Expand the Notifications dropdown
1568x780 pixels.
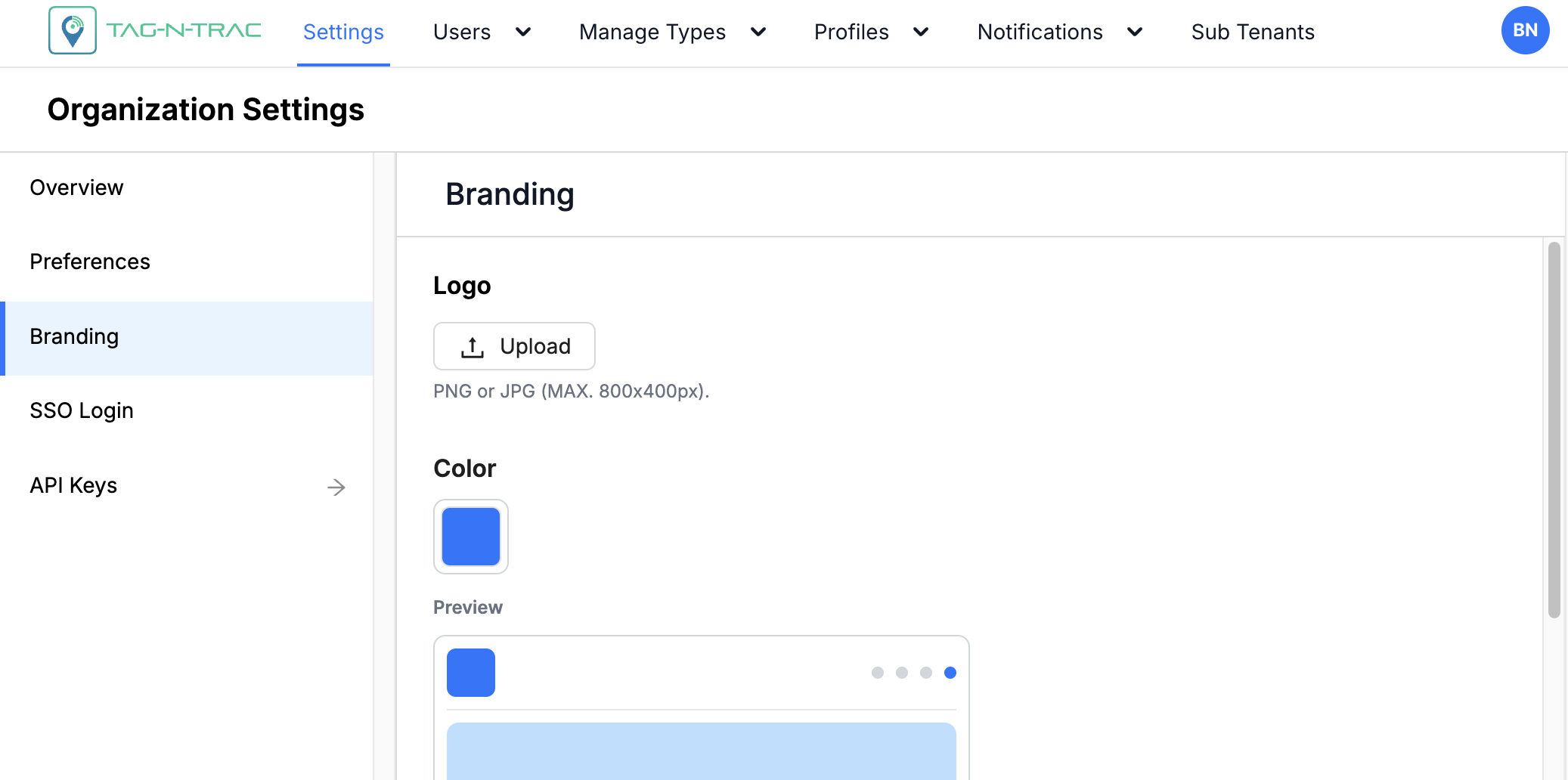coord(1058,32)
